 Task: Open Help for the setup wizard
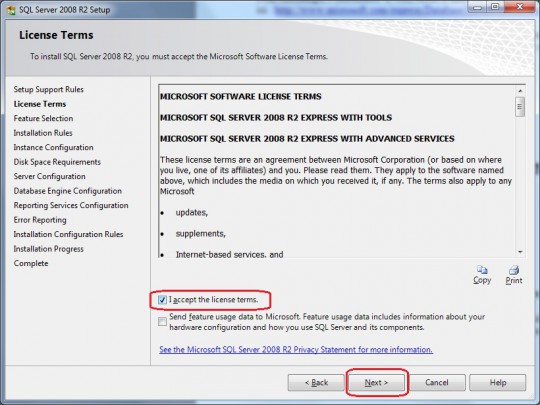click(x=498, y=383)
